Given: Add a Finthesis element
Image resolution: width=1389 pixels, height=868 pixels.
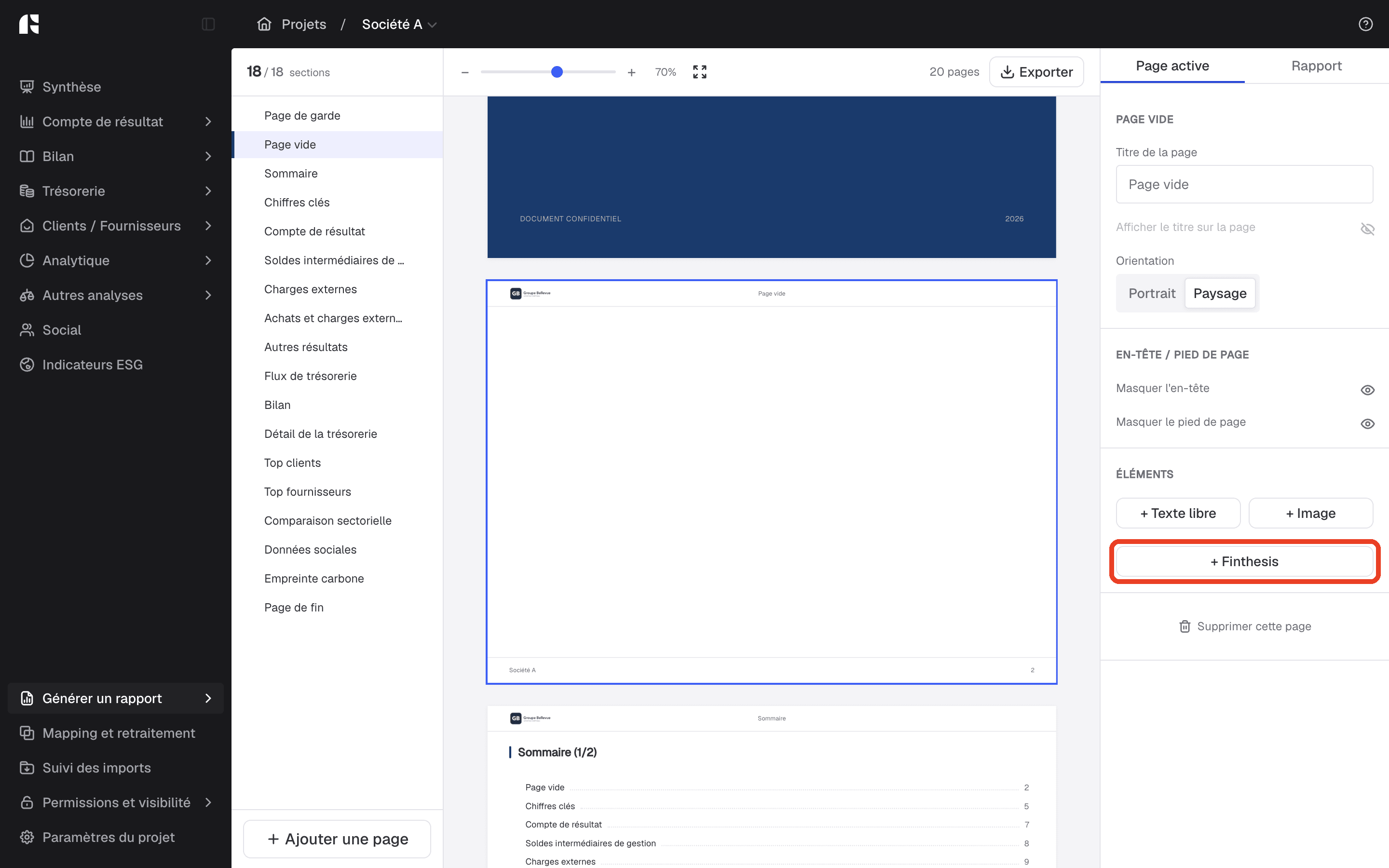Looking at the screenshot, I should [x=1244, y=561].
